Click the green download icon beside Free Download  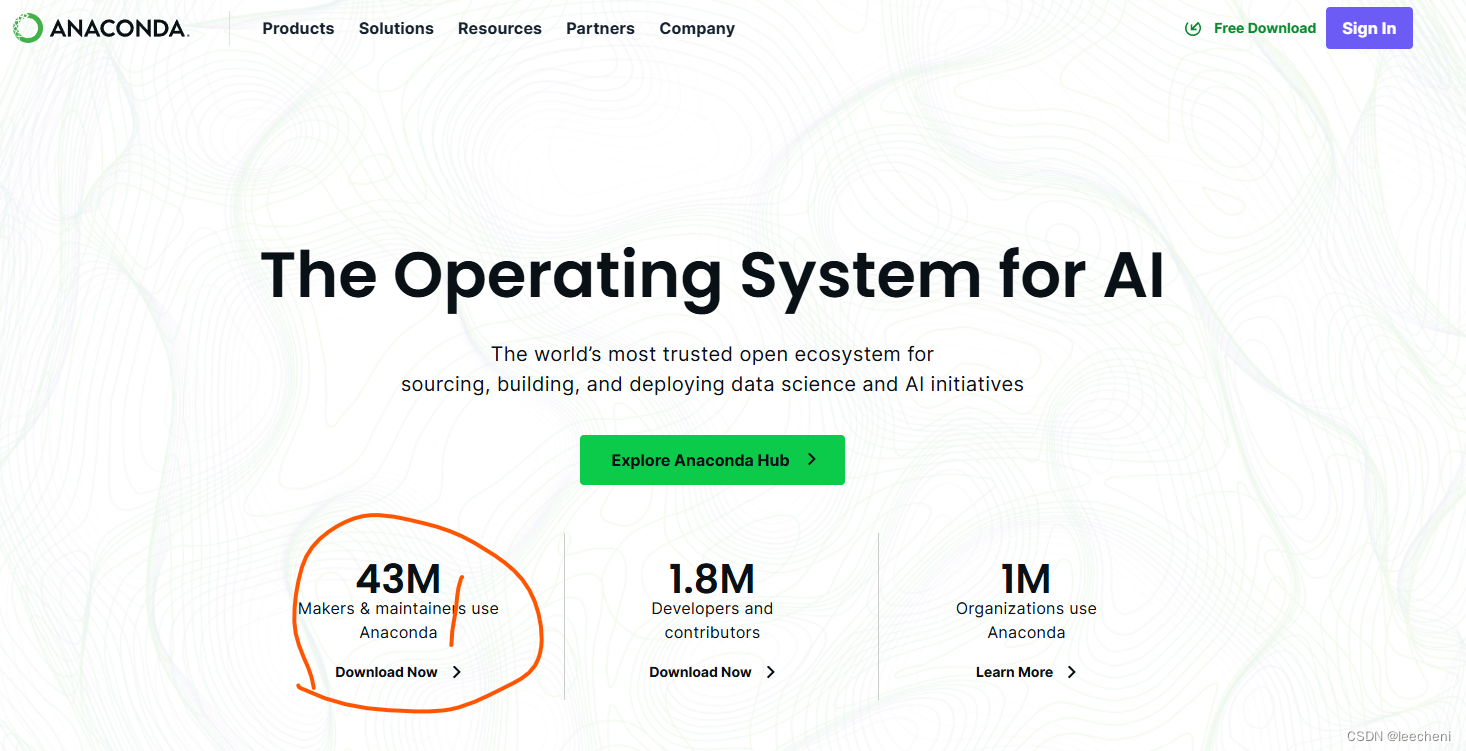[x=1193, y=28]
